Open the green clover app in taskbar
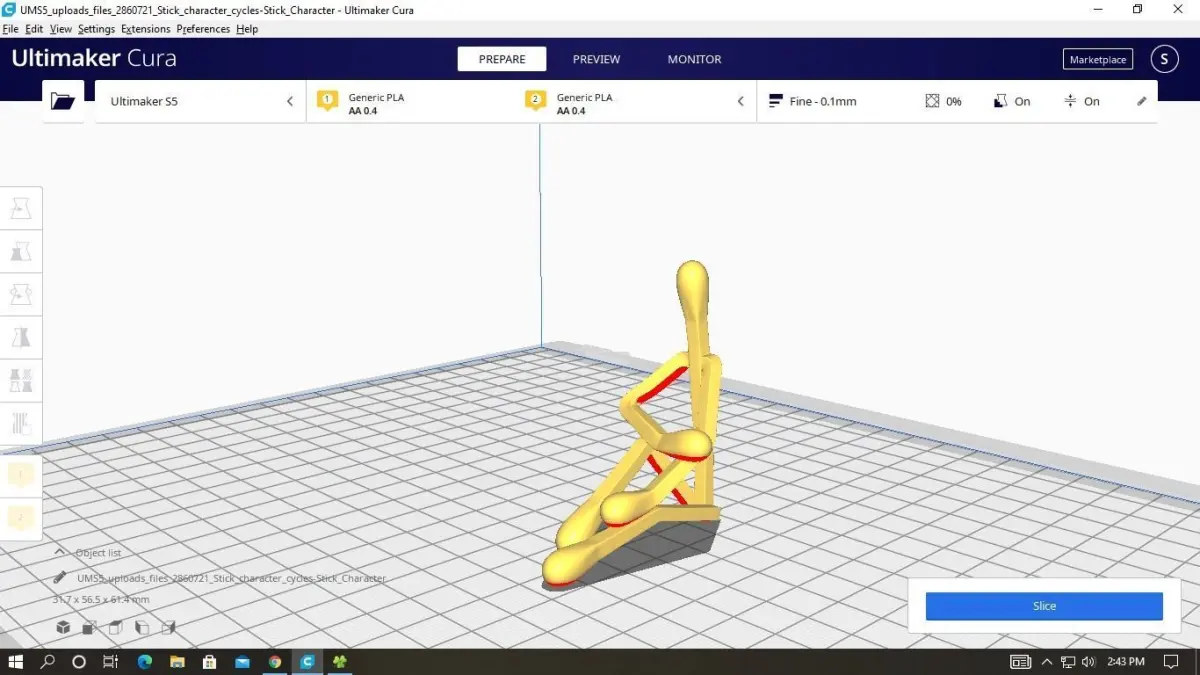Image resolution: width=1200 pixels, height=675 pixels. (340, 662)
